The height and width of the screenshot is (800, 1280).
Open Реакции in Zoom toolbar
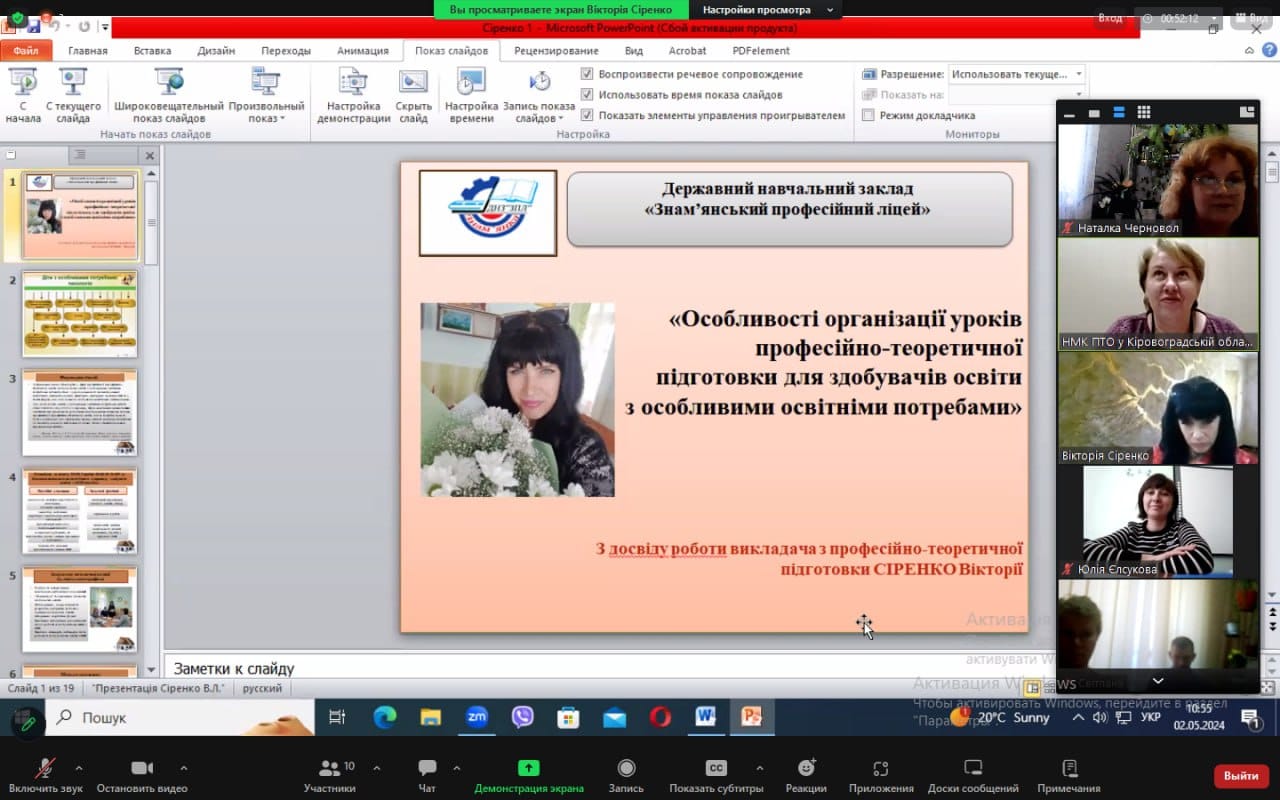(x=806, y=775)
